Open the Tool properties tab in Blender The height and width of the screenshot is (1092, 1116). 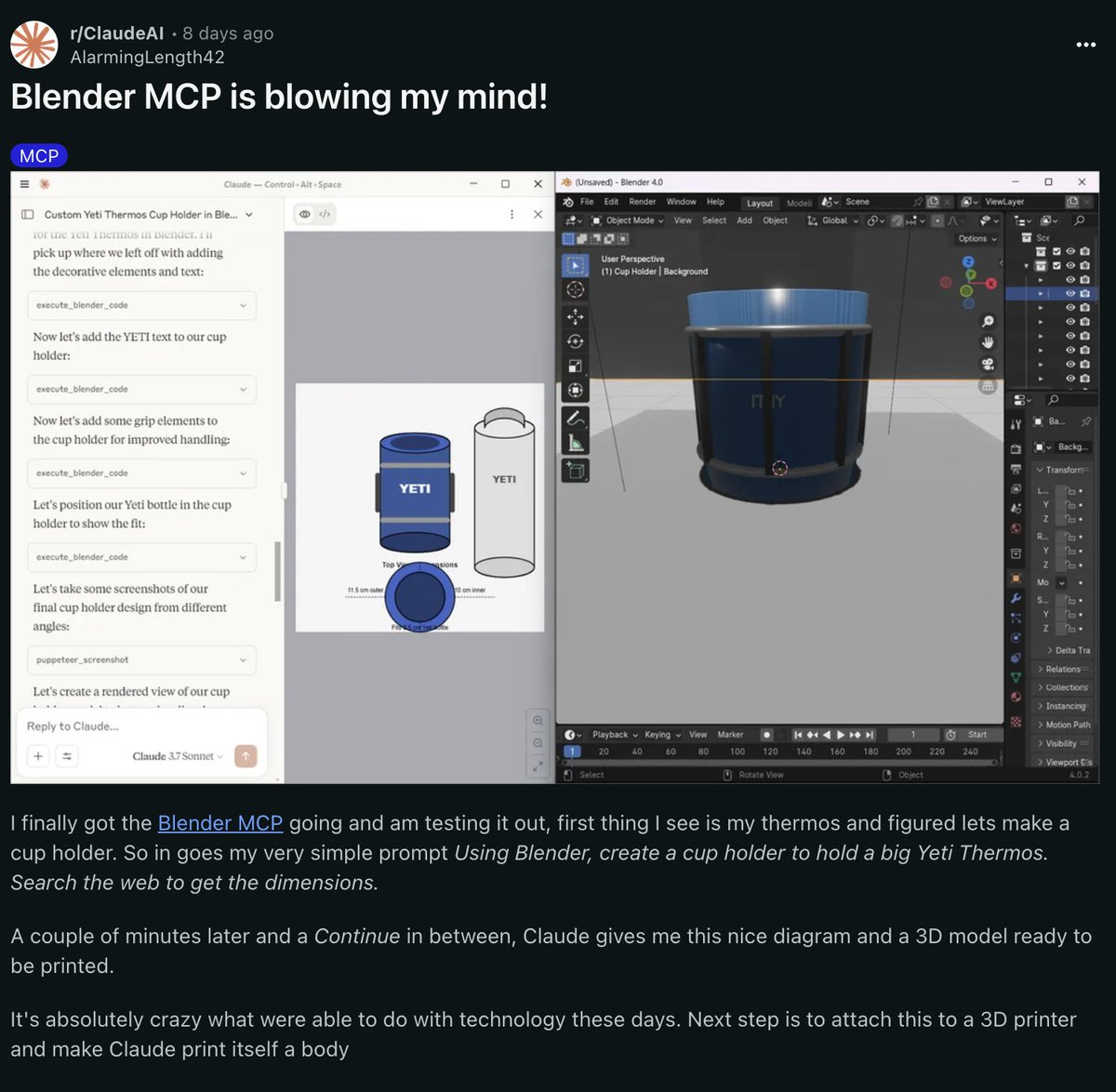(1016, 424)
